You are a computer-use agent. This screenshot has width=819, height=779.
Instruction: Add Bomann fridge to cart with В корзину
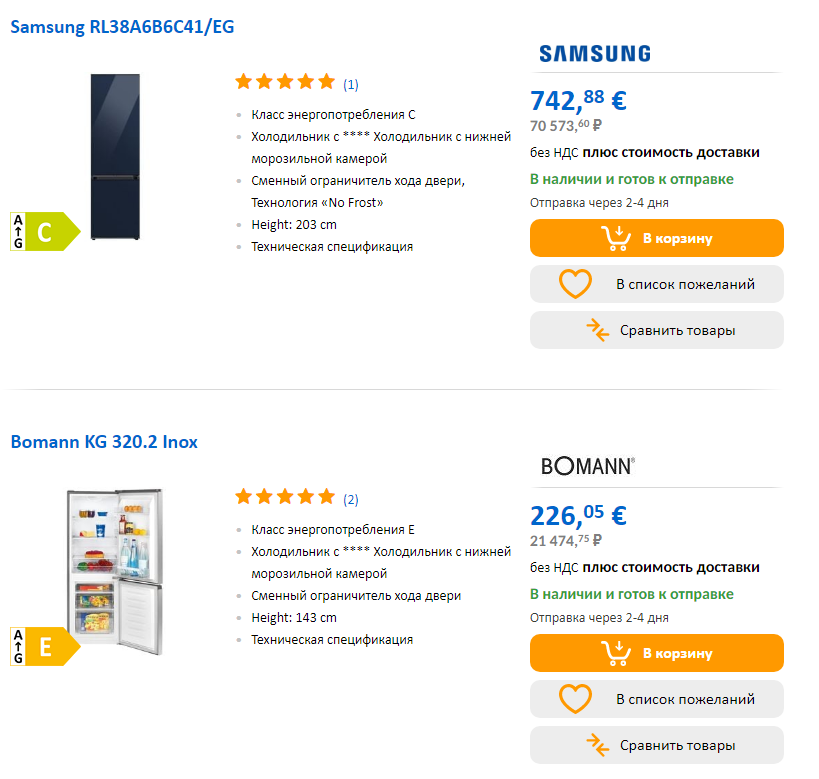(657, 653)
